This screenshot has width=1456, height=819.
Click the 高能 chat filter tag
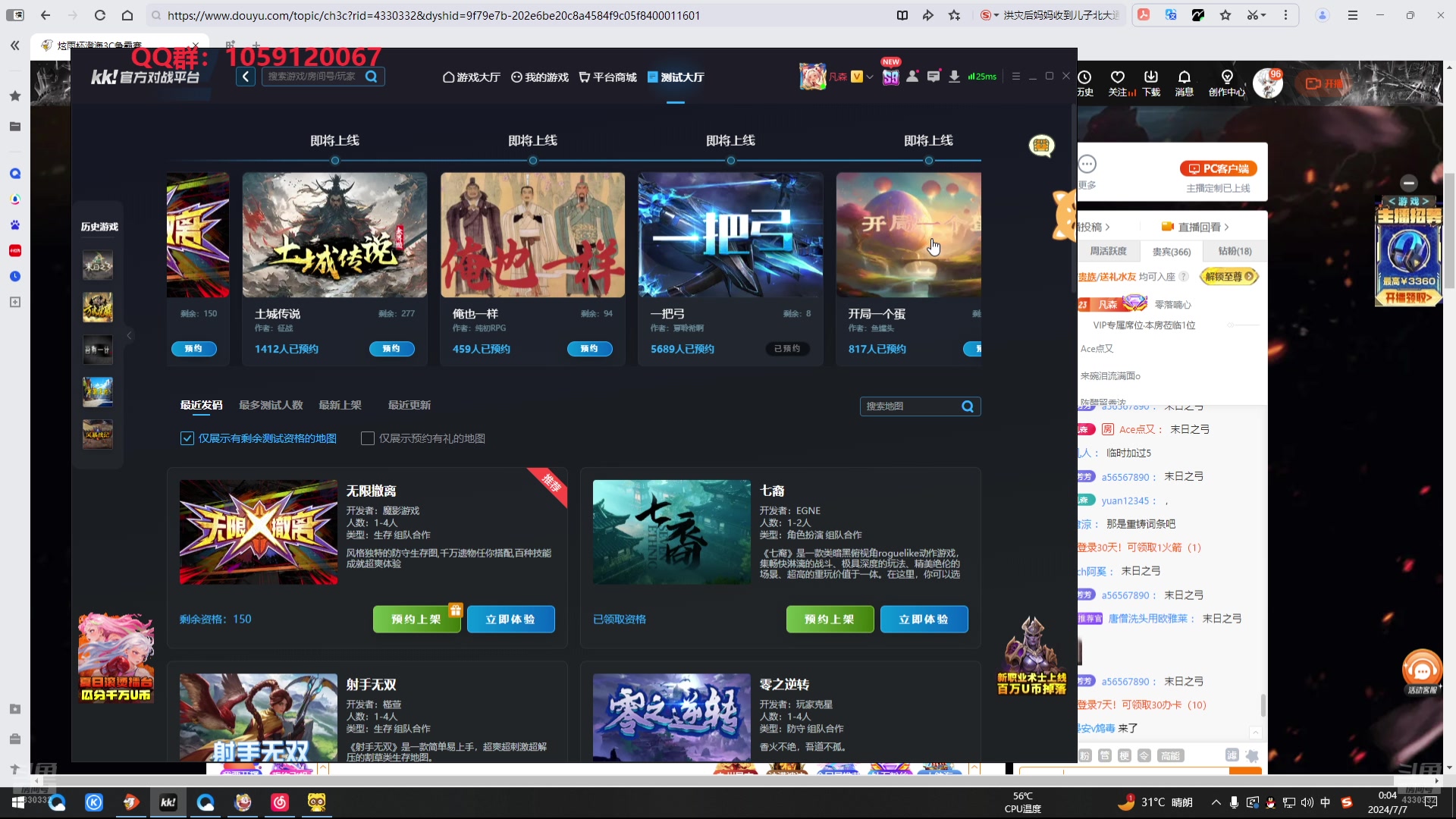[1169, 755]
